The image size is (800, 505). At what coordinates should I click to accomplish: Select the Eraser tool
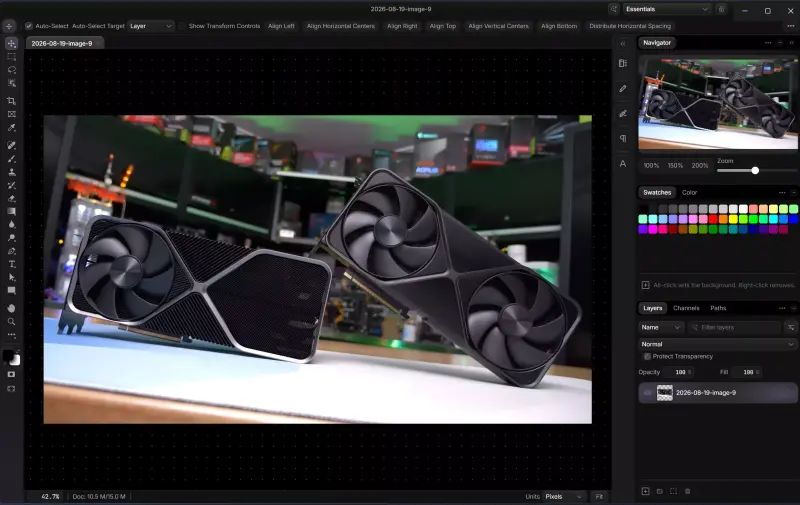pos(11,198)
